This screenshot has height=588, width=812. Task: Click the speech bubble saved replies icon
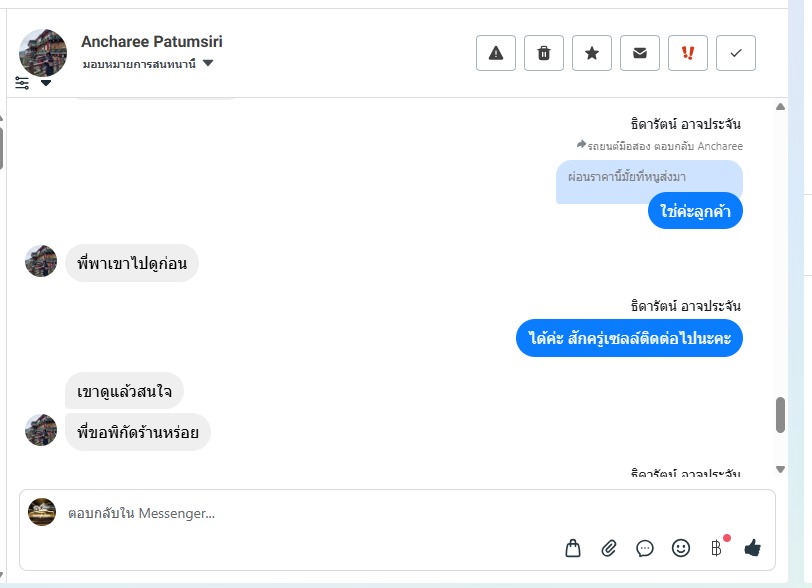pos(645,548)
